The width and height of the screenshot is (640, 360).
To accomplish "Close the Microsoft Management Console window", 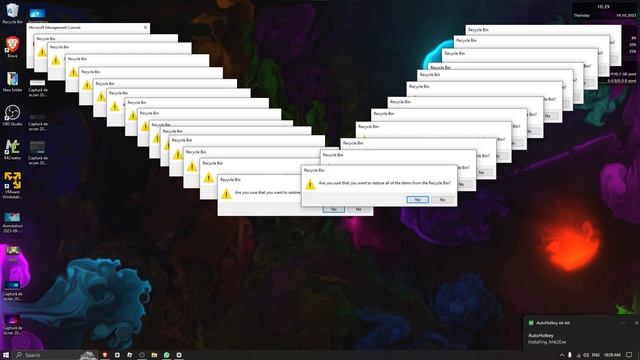I will 145,27.
